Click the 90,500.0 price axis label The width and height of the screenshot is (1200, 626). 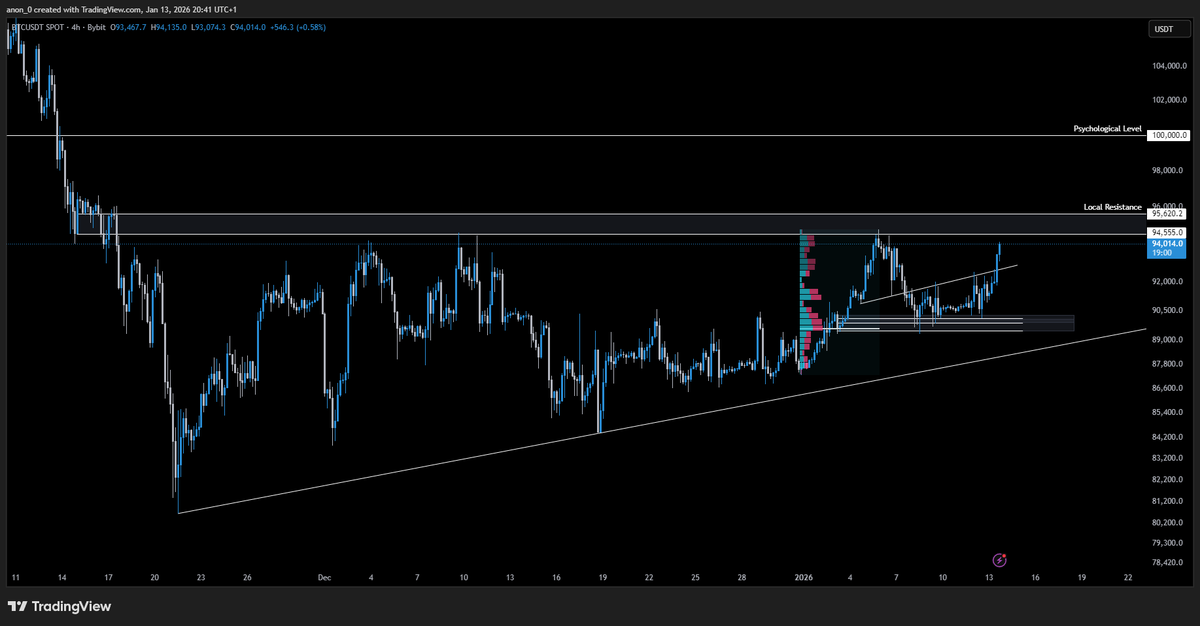click(1168, 311)
